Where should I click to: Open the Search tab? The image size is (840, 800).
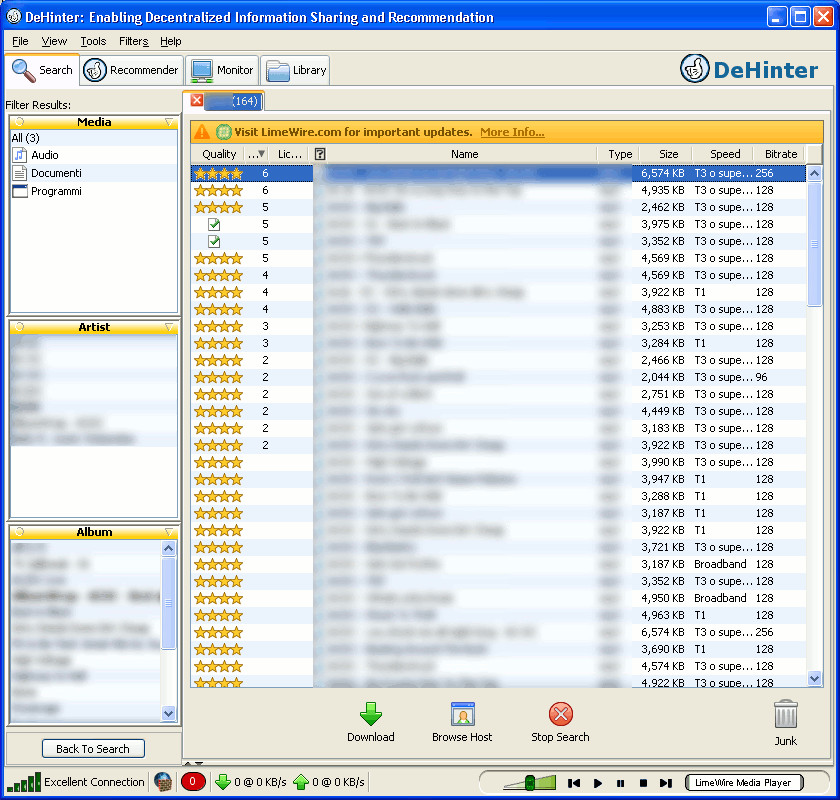click(x=42, y=70)
